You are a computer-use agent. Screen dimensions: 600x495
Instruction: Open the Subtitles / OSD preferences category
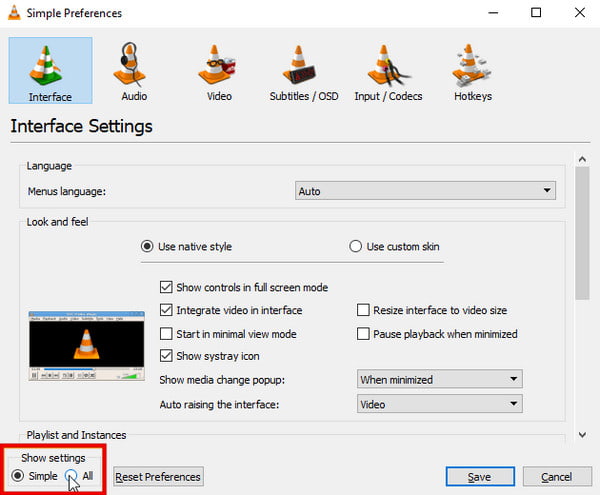304,72
